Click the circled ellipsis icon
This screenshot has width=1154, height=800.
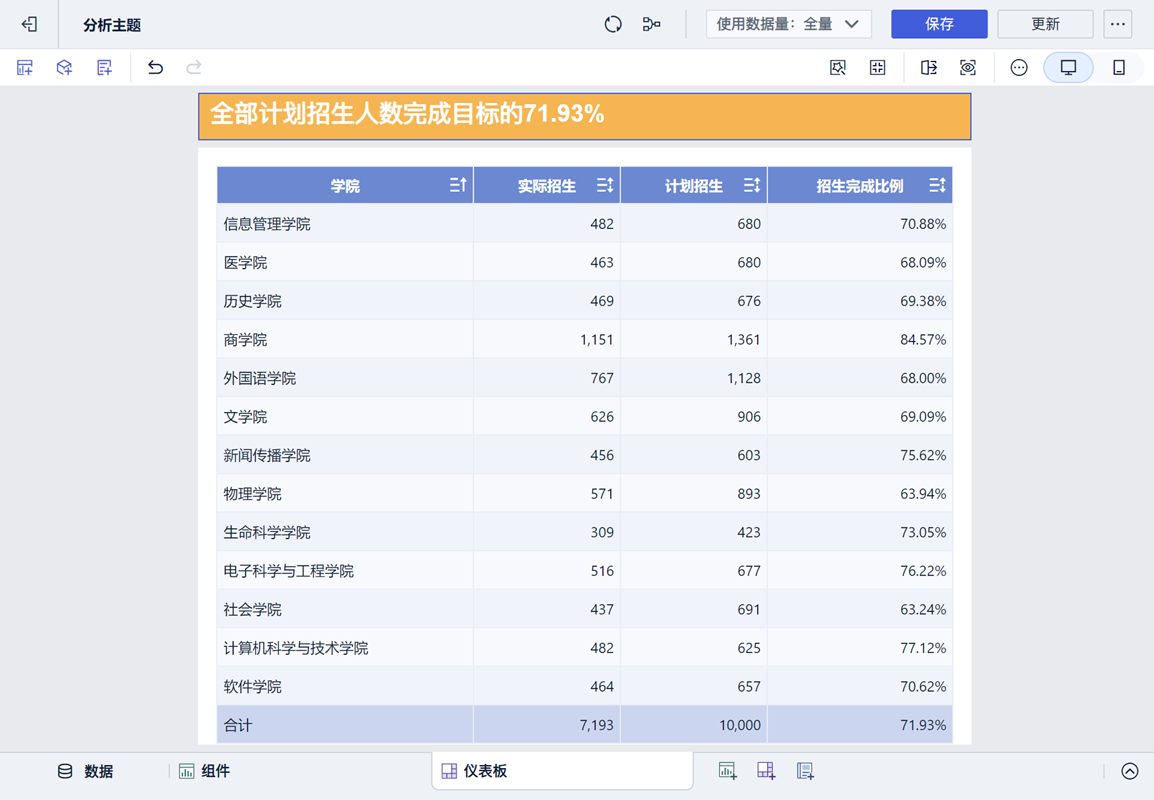(x=1019, y=68)
